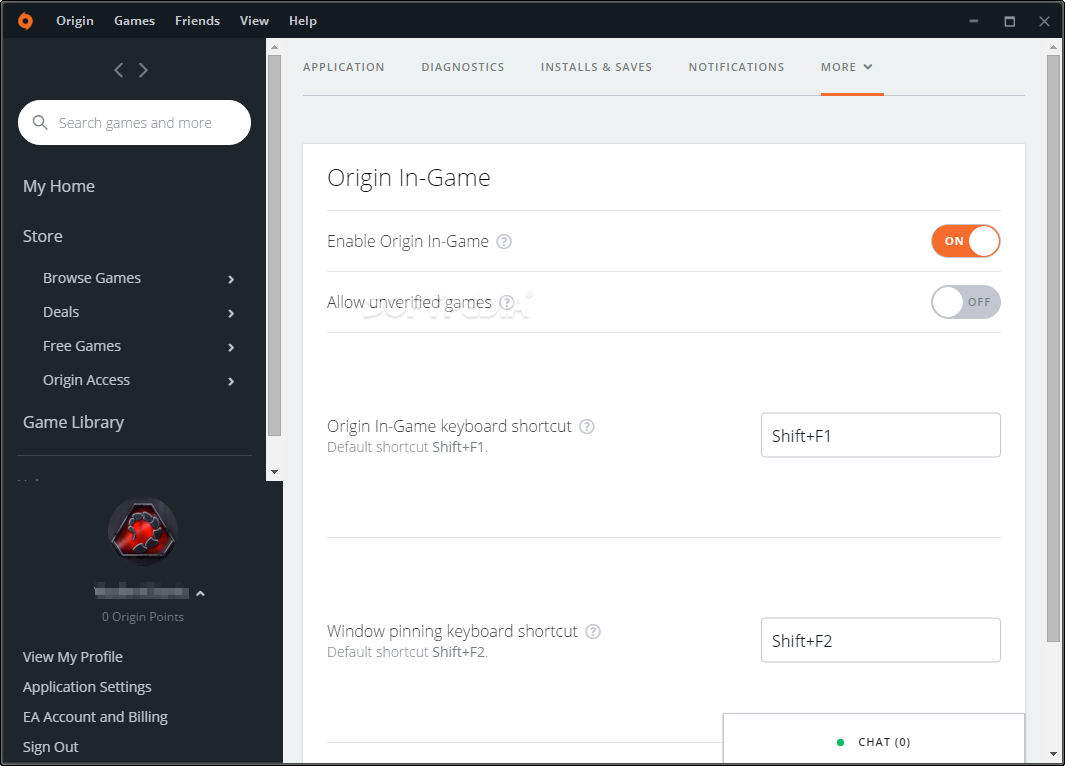Viewport: 1065px width, 766px height.
Task: Open the Origin menu
Action: [75, 21]
